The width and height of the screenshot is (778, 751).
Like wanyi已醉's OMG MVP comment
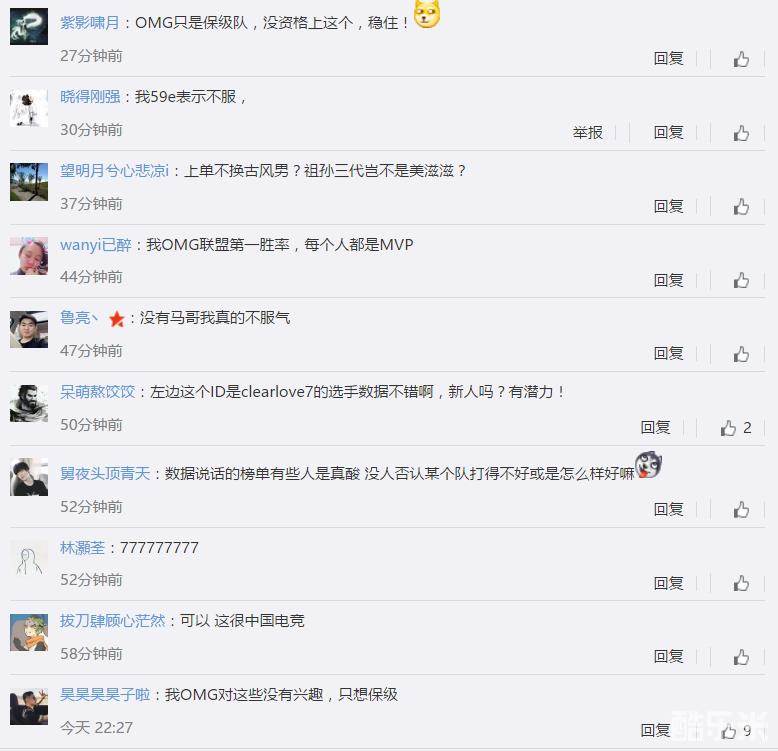point(741,280)
